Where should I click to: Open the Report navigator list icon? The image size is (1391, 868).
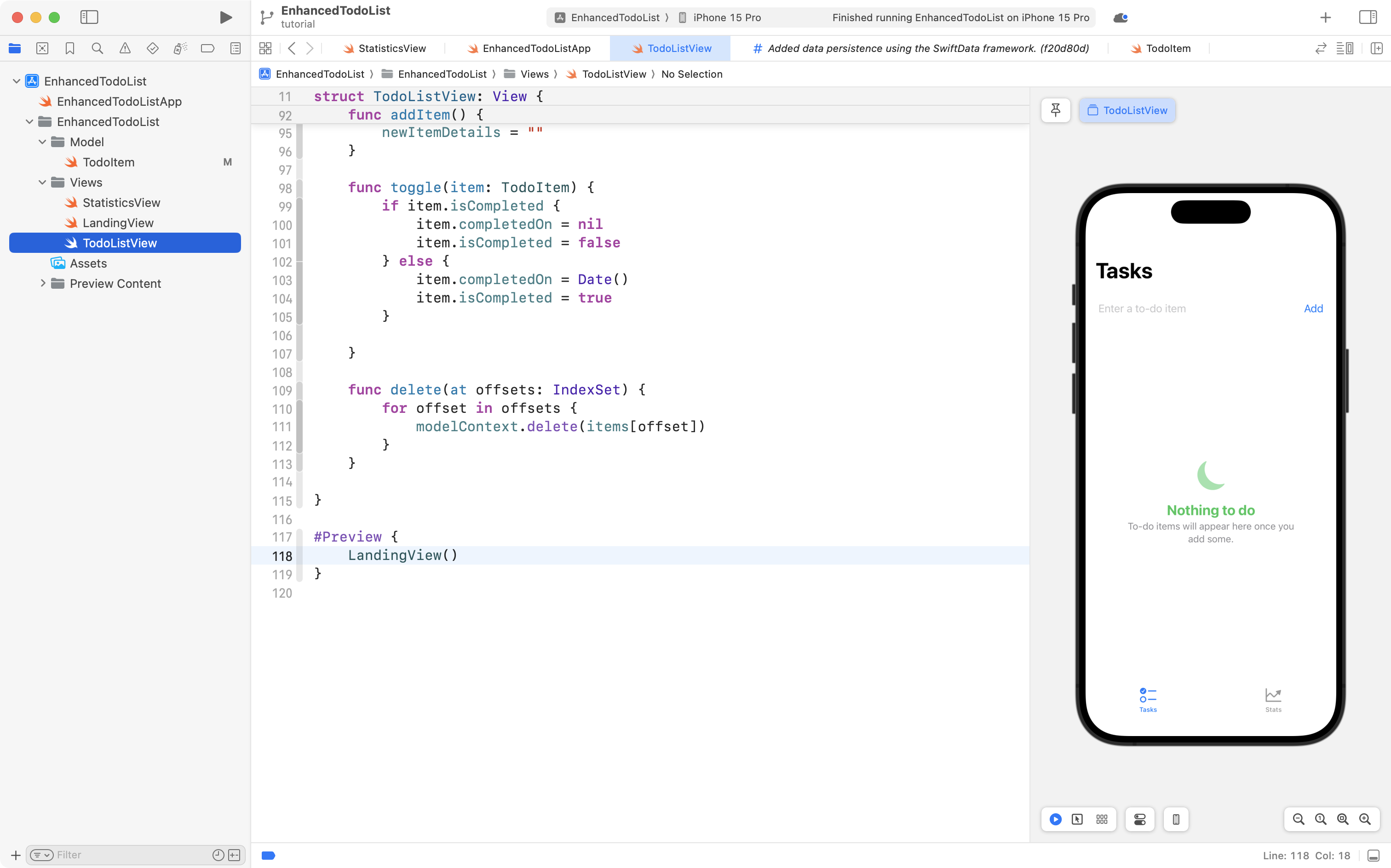pos(236,48)
